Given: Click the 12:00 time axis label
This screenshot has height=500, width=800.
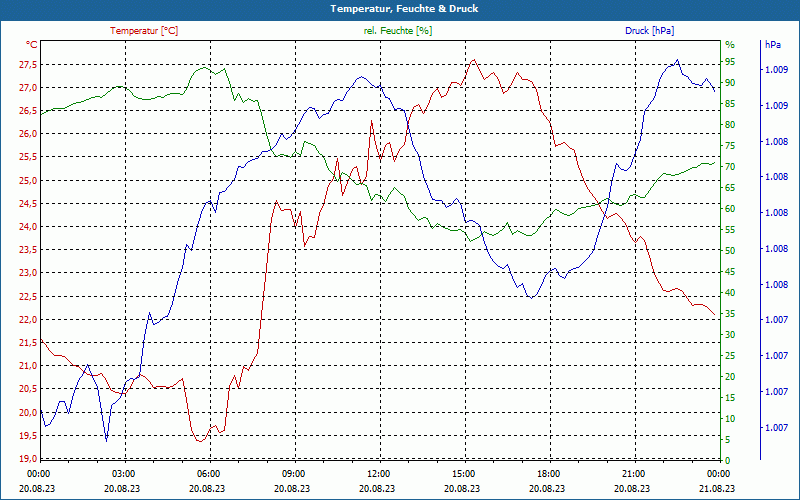Looking at the screenshot, I should 378,473.
